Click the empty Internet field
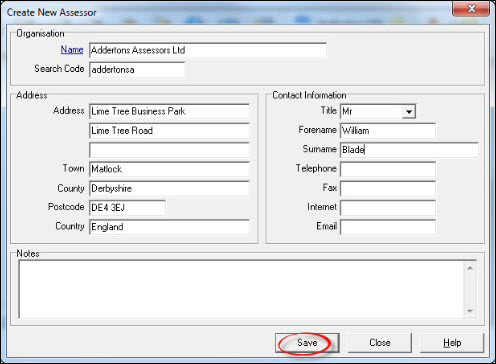 coord(388,208)
